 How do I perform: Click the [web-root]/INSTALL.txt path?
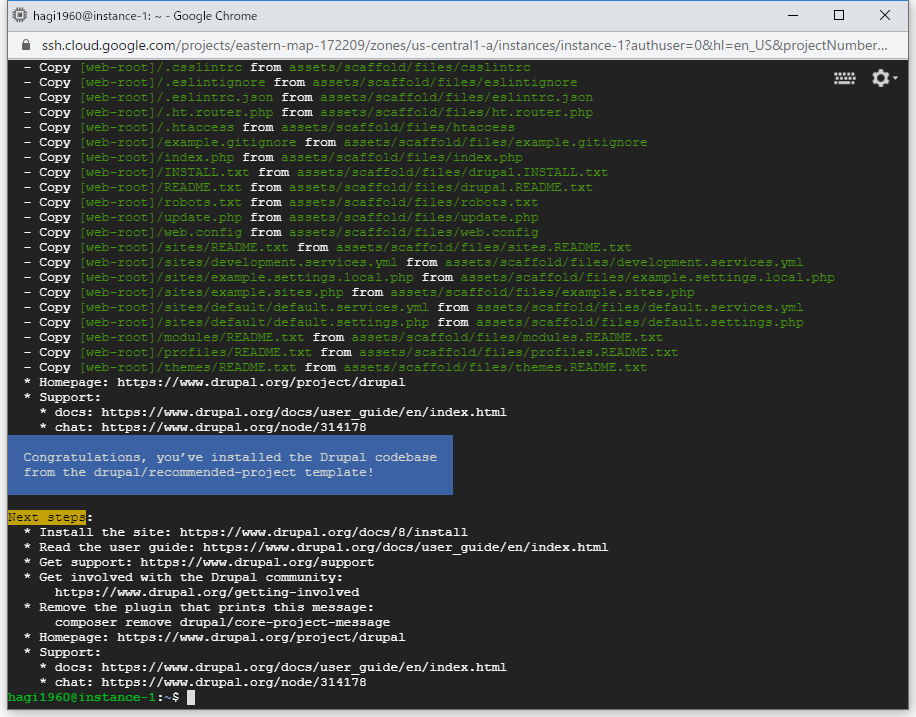[165, 172]
